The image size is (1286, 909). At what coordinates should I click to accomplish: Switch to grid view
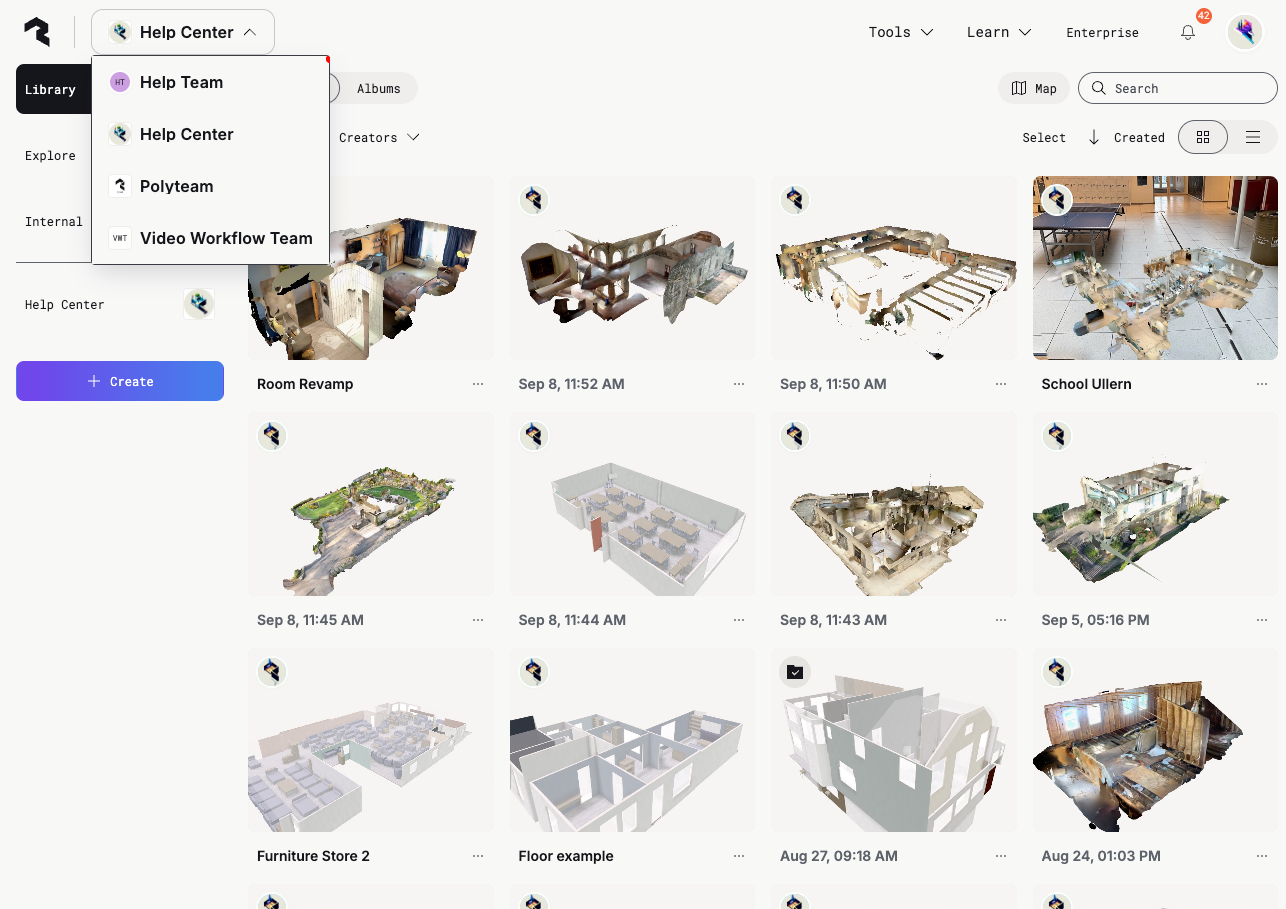tap(1203, 138)
